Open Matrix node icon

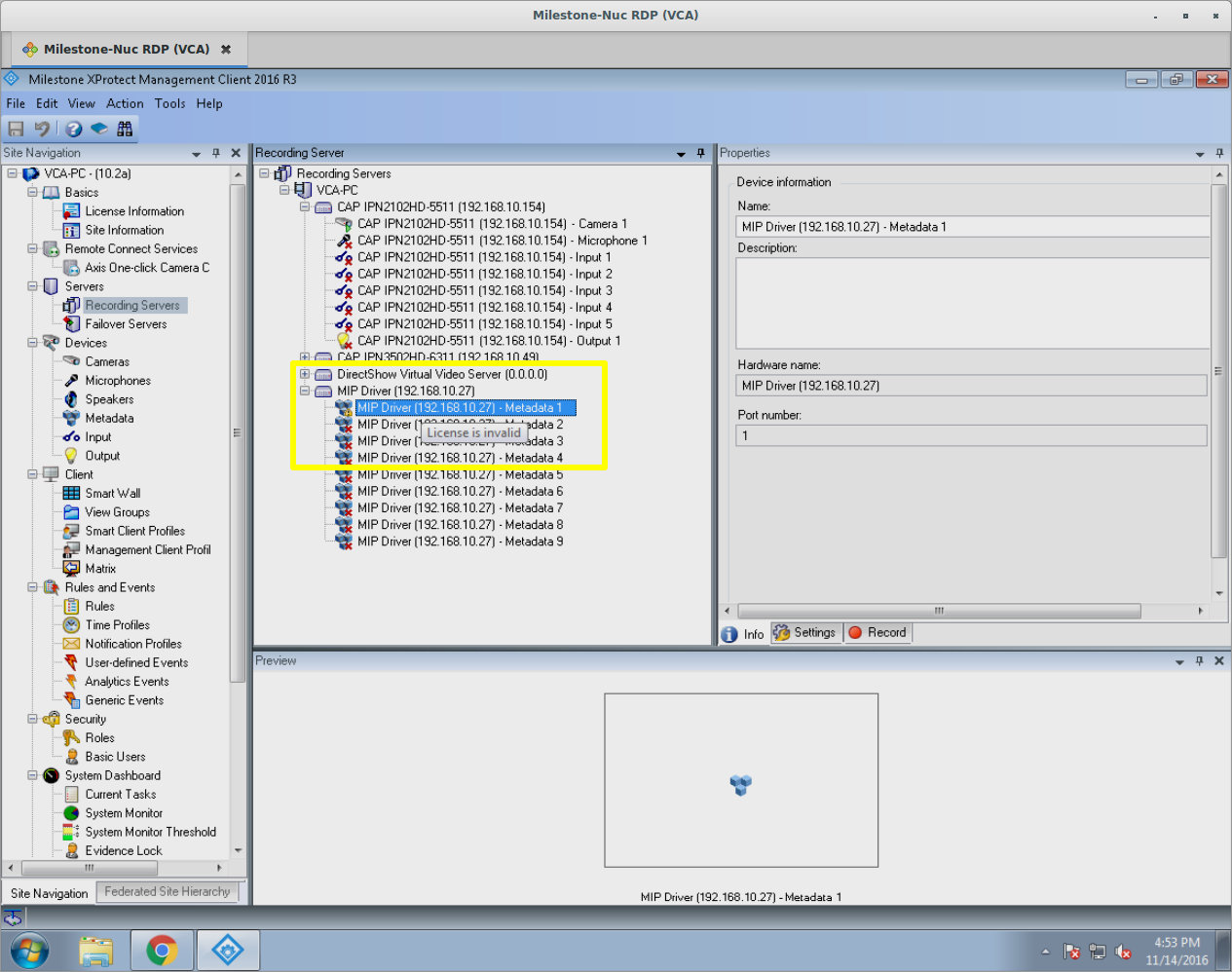71,569
